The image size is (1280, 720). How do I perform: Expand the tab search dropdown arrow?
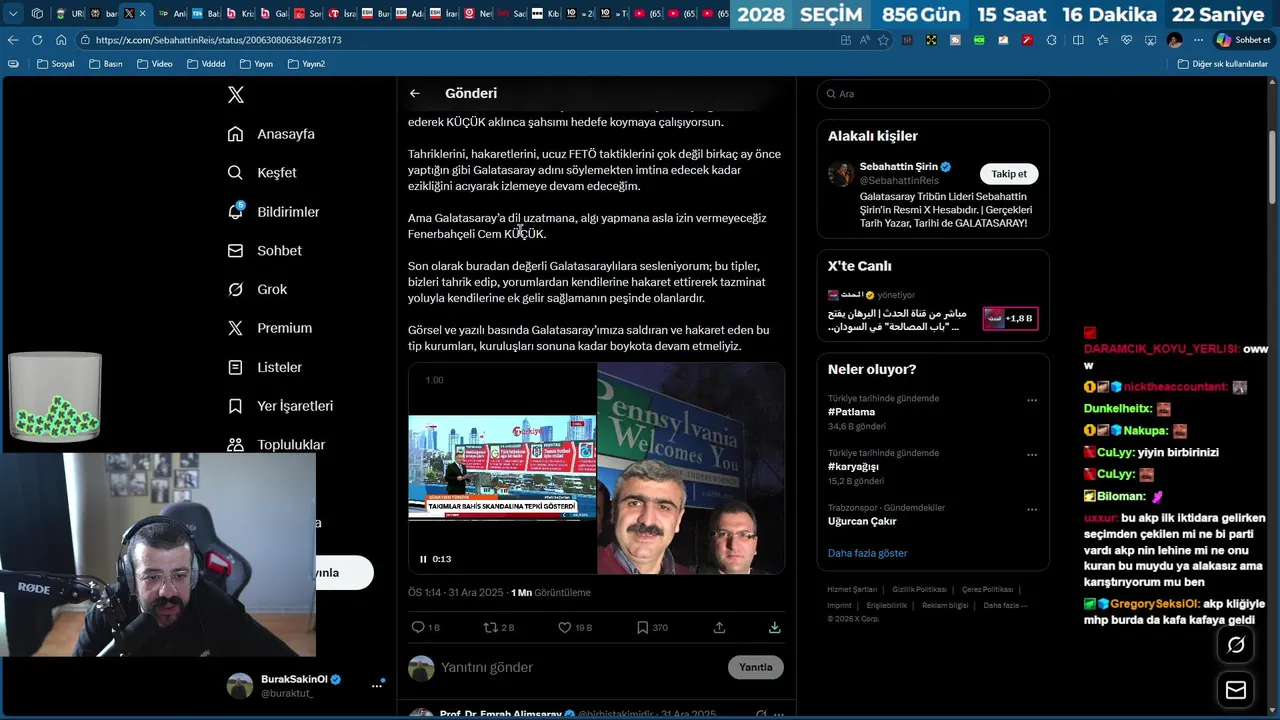[x=13, y=14]
